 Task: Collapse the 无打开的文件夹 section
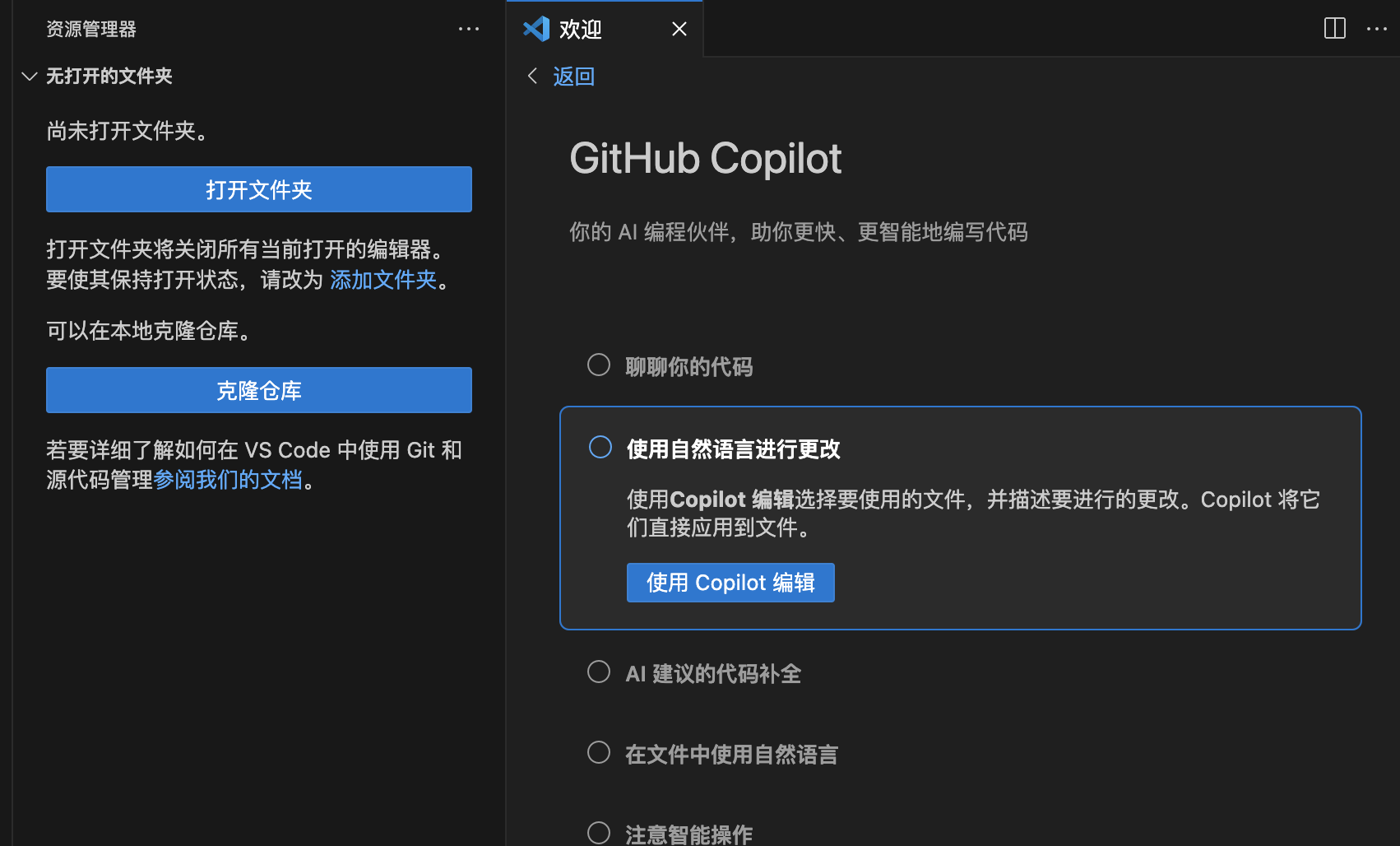coord(30,77)
